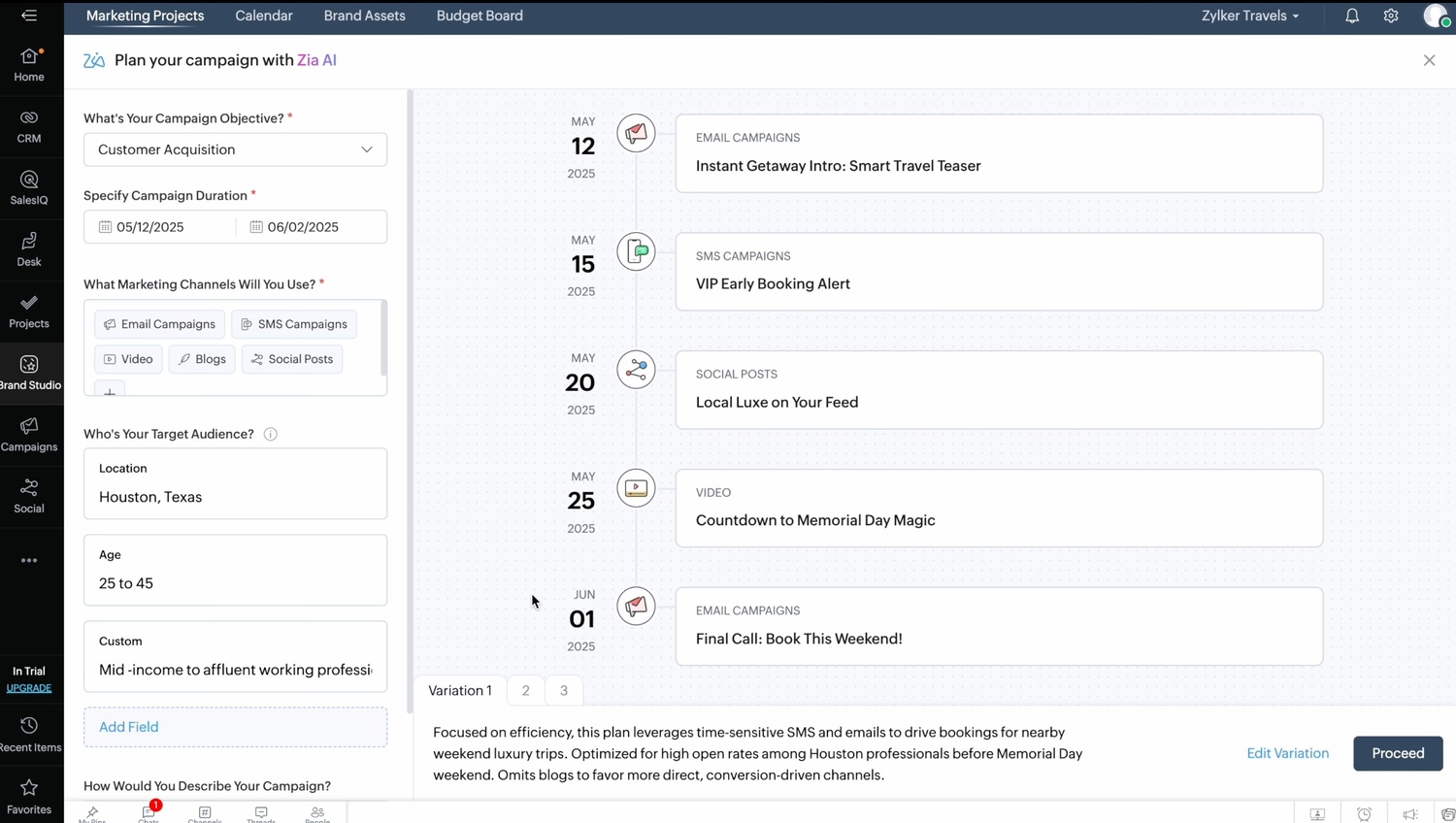This screenshot has width=1456, height=823.
Task: Open the Zylker Travels account dropdown
Action: click(1249, 16)
